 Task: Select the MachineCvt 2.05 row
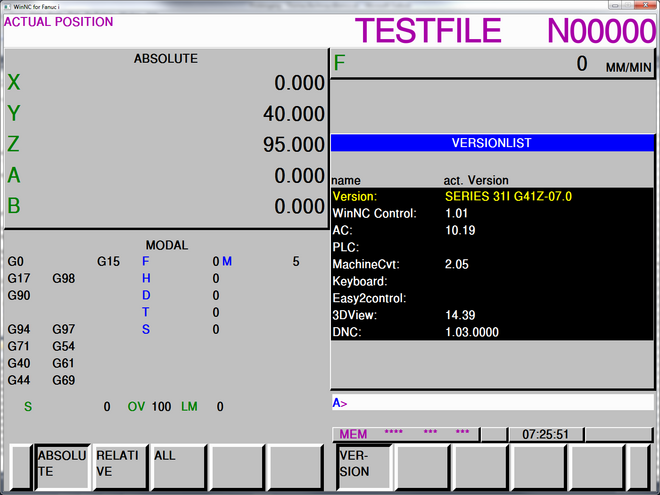(x=492, y=264)
